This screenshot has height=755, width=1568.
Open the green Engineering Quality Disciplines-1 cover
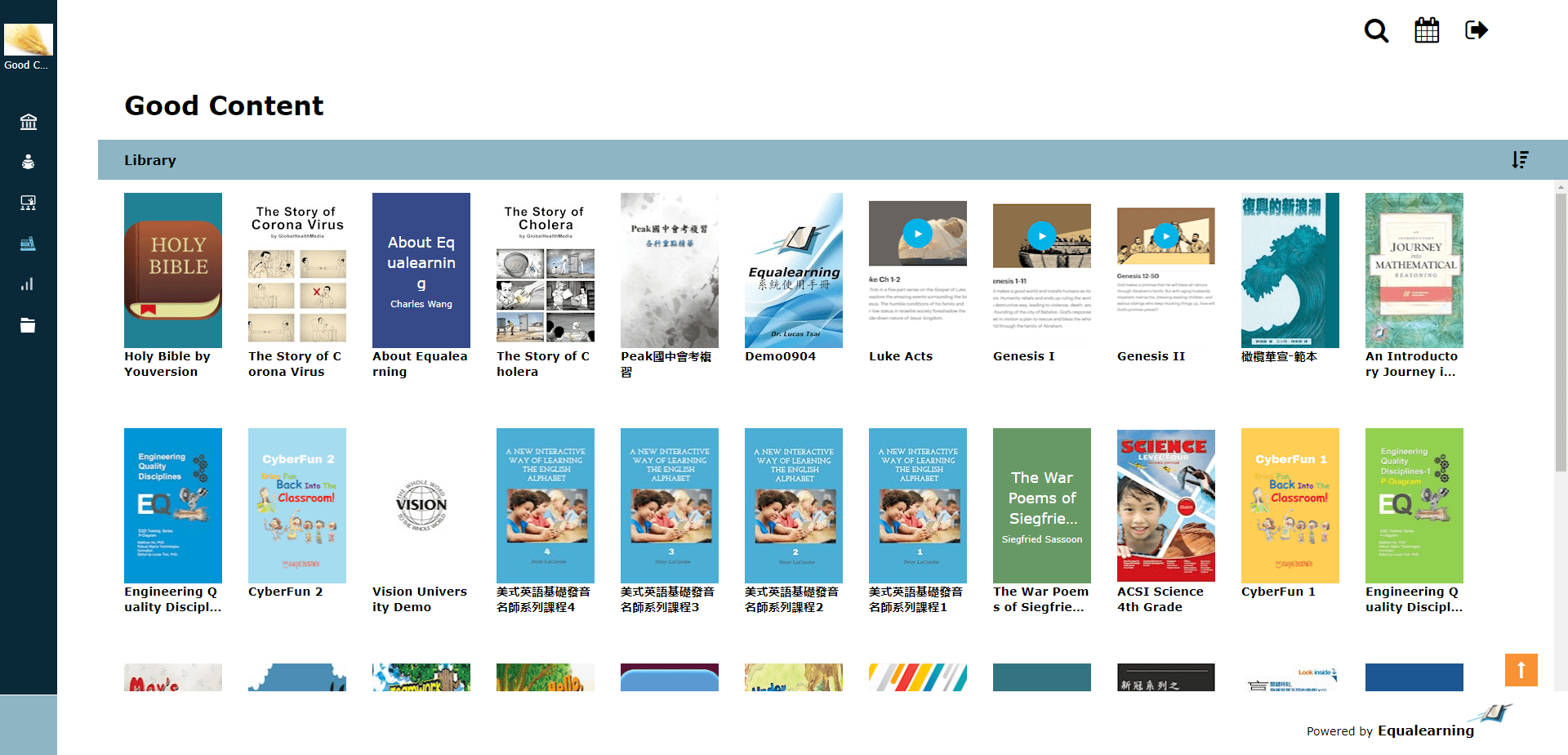pos(1414,506)
